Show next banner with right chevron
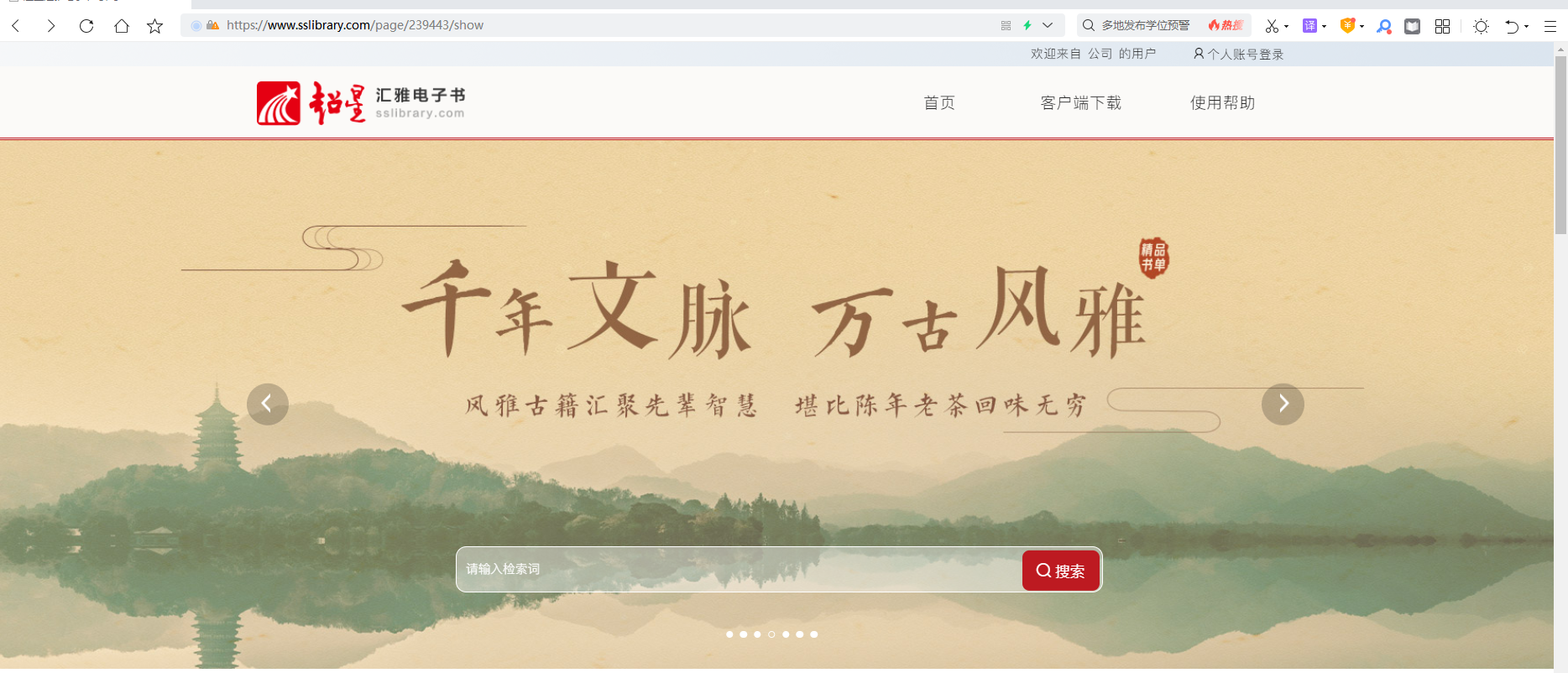 [1283, 404]
